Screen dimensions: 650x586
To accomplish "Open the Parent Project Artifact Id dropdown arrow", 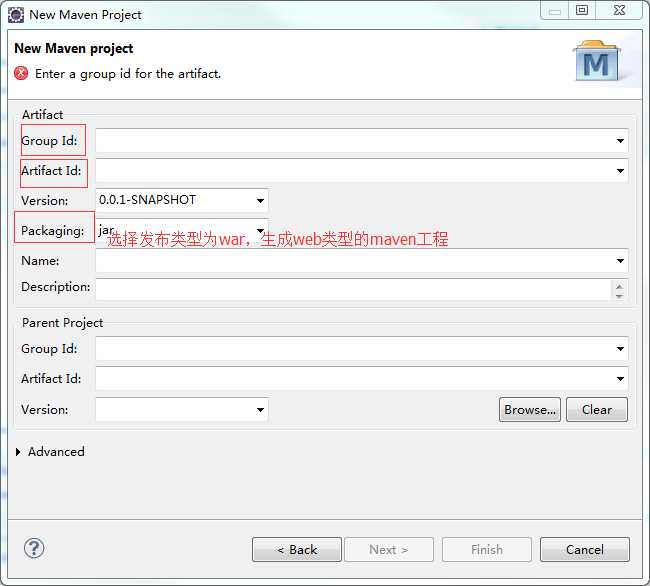I will tap(620, 379).
